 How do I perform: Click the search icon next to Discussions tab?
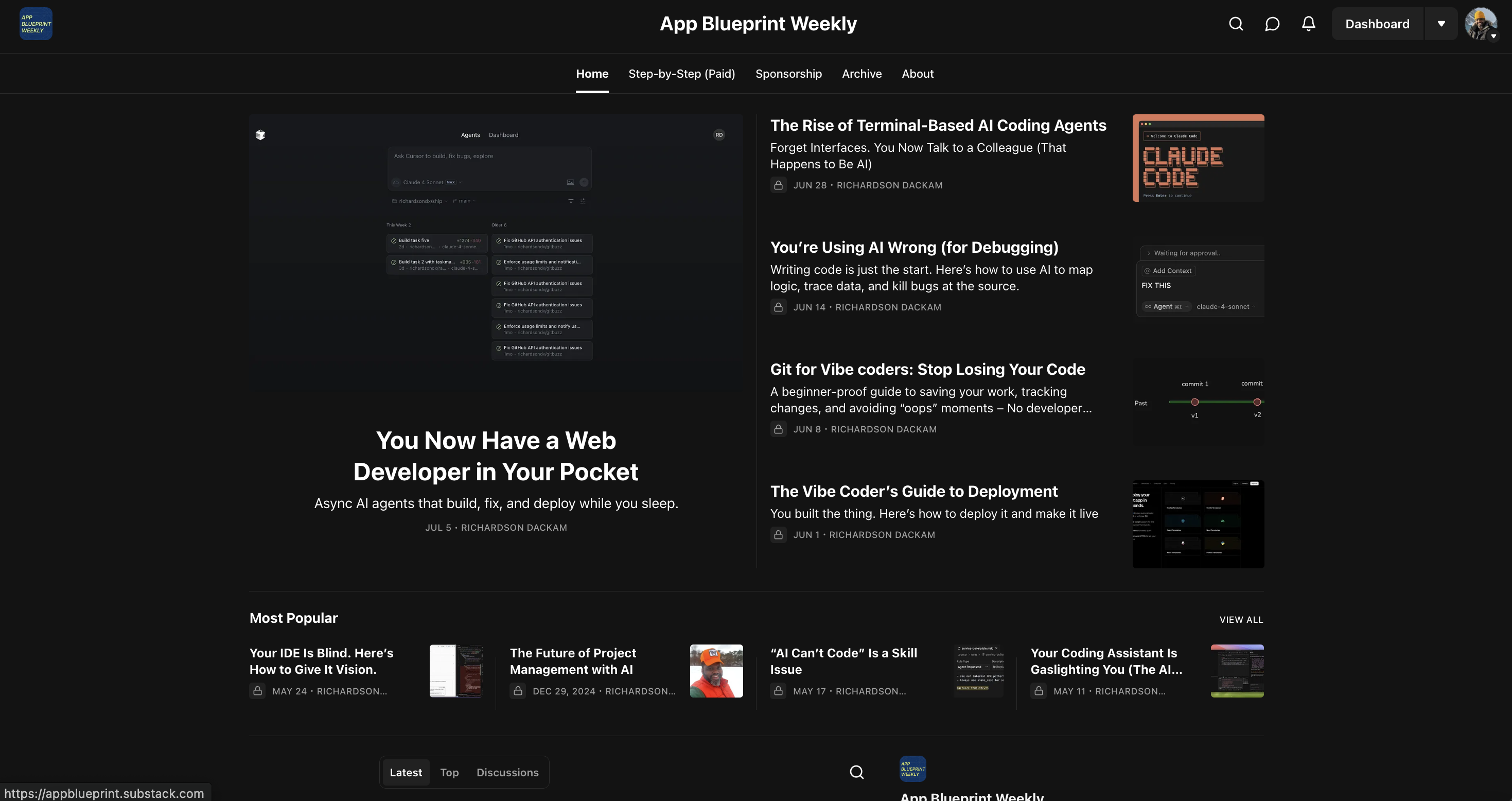pos(856,772)
